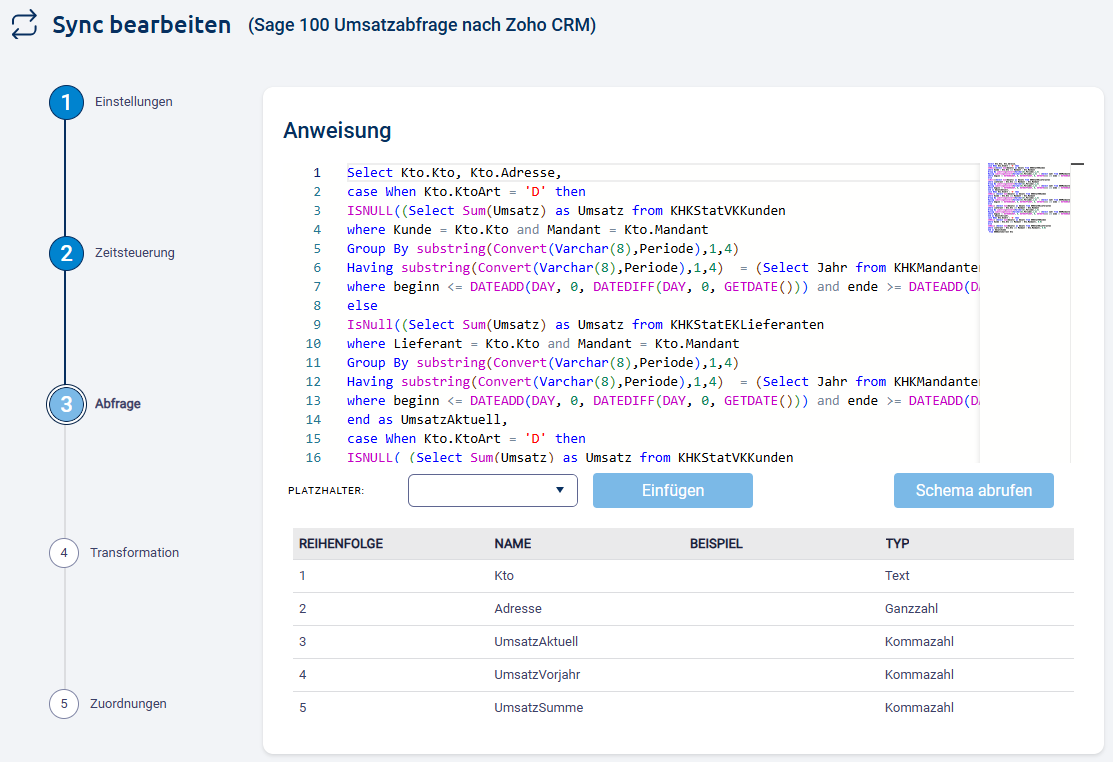Click the REIHENFOLGE column header
Viewport: 1113px width, 762px height.
point(341,544)
